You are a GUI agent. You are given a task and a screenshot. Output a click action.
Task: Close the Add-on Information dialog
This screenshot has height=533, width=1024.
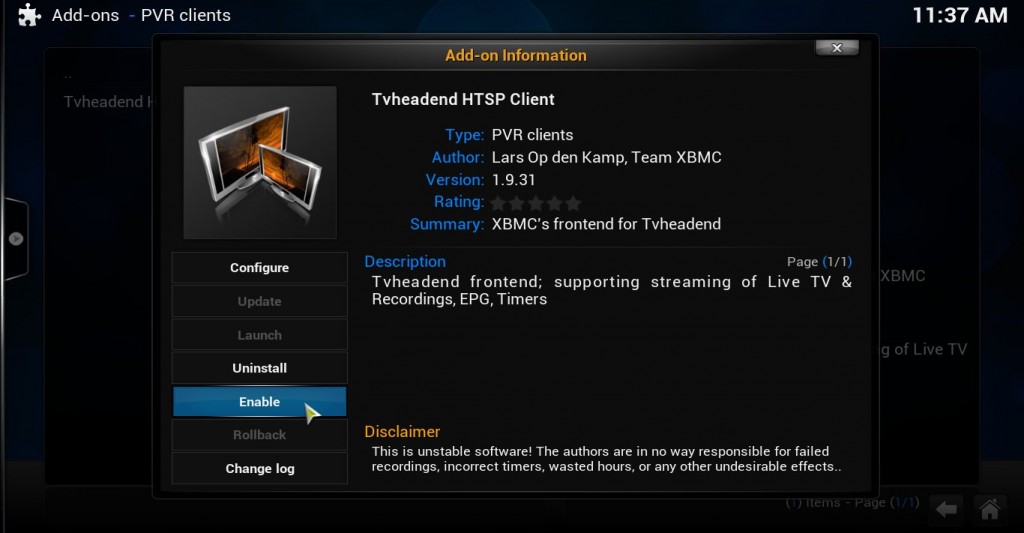(837, 48)
